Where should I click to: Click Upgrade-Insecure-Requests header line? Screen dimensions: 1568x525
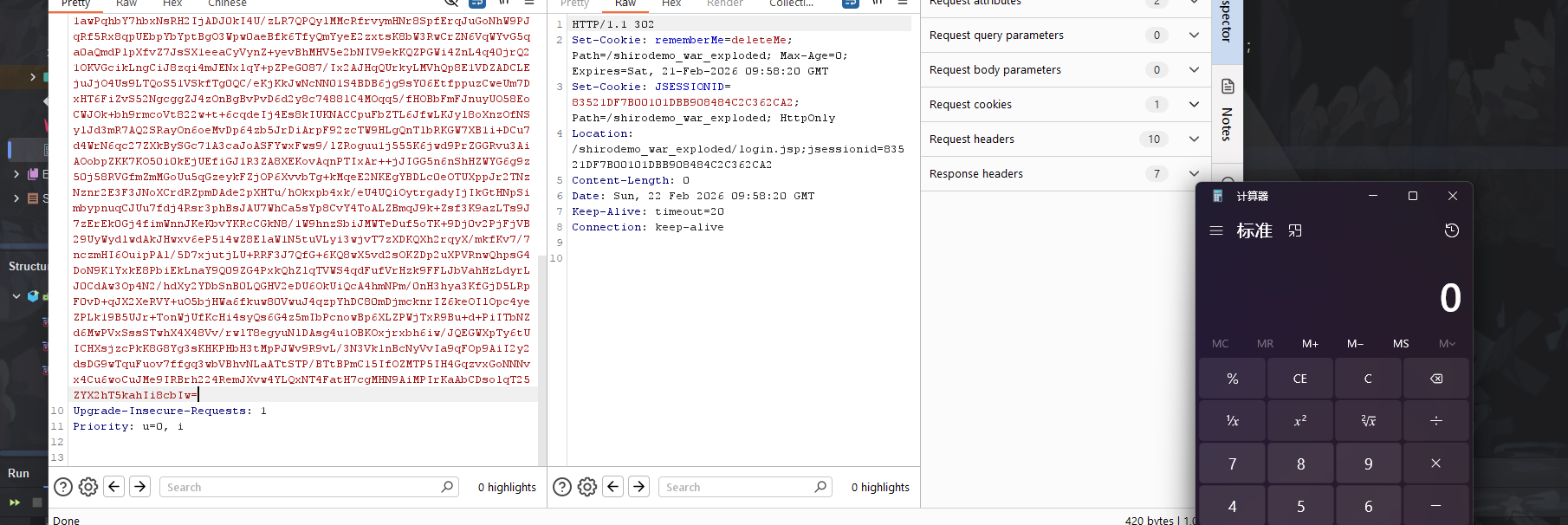tap(170, 411)
